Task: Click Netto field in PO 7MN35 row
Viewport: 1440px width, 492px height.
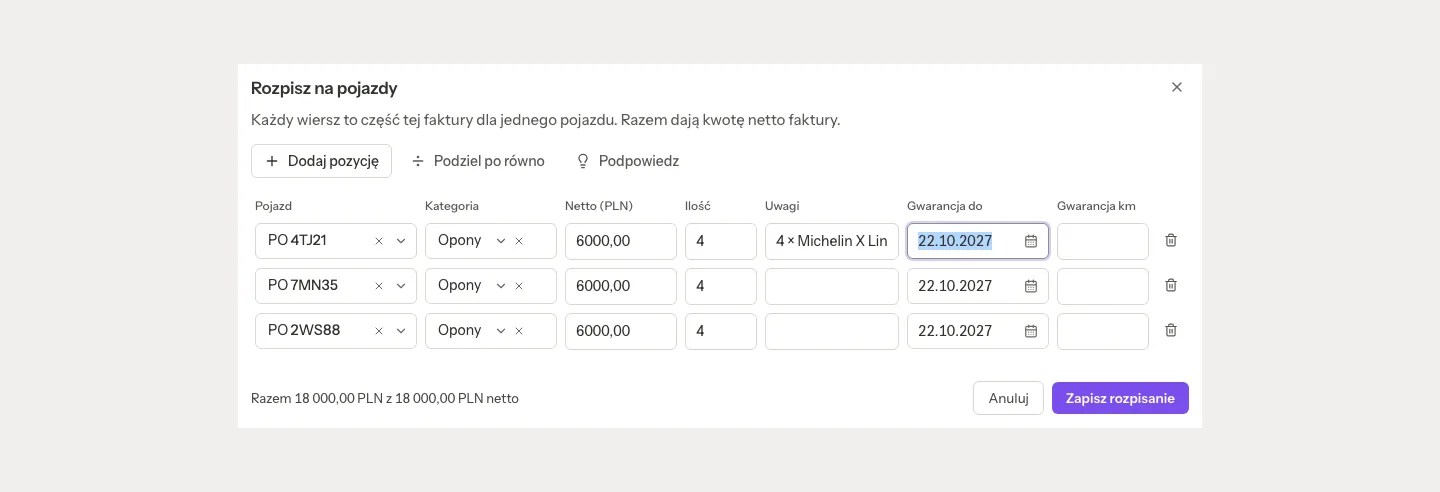Action: 621,286
